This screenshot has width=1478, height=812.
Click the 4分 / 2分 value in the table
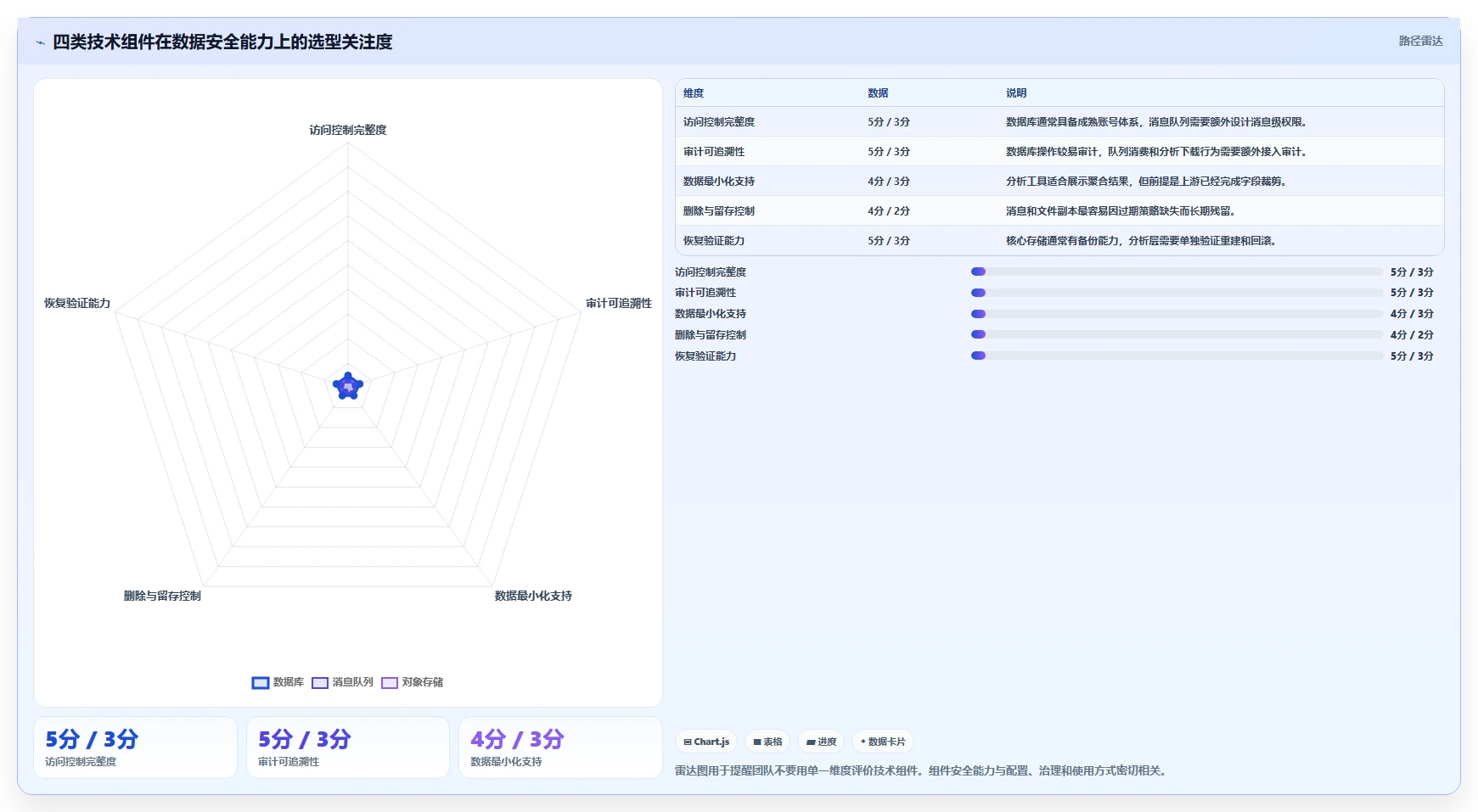click(x=889, y=211)
